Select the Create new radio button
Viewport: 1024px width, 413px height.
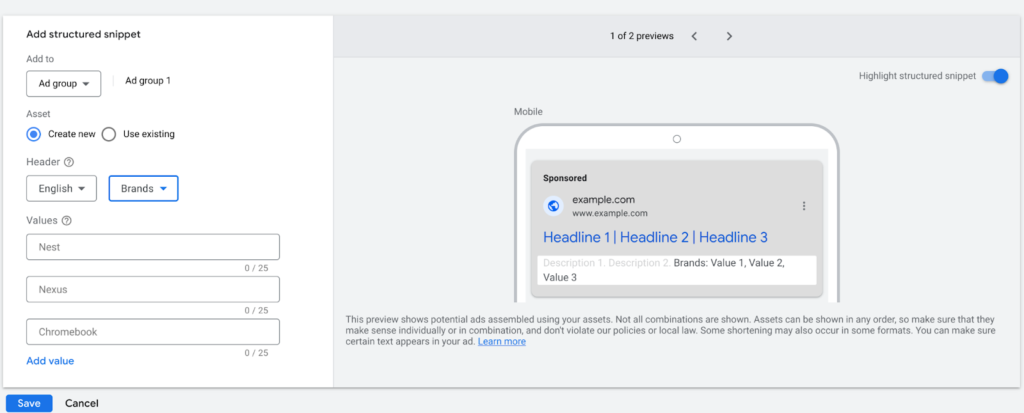(x=33, y=134)
